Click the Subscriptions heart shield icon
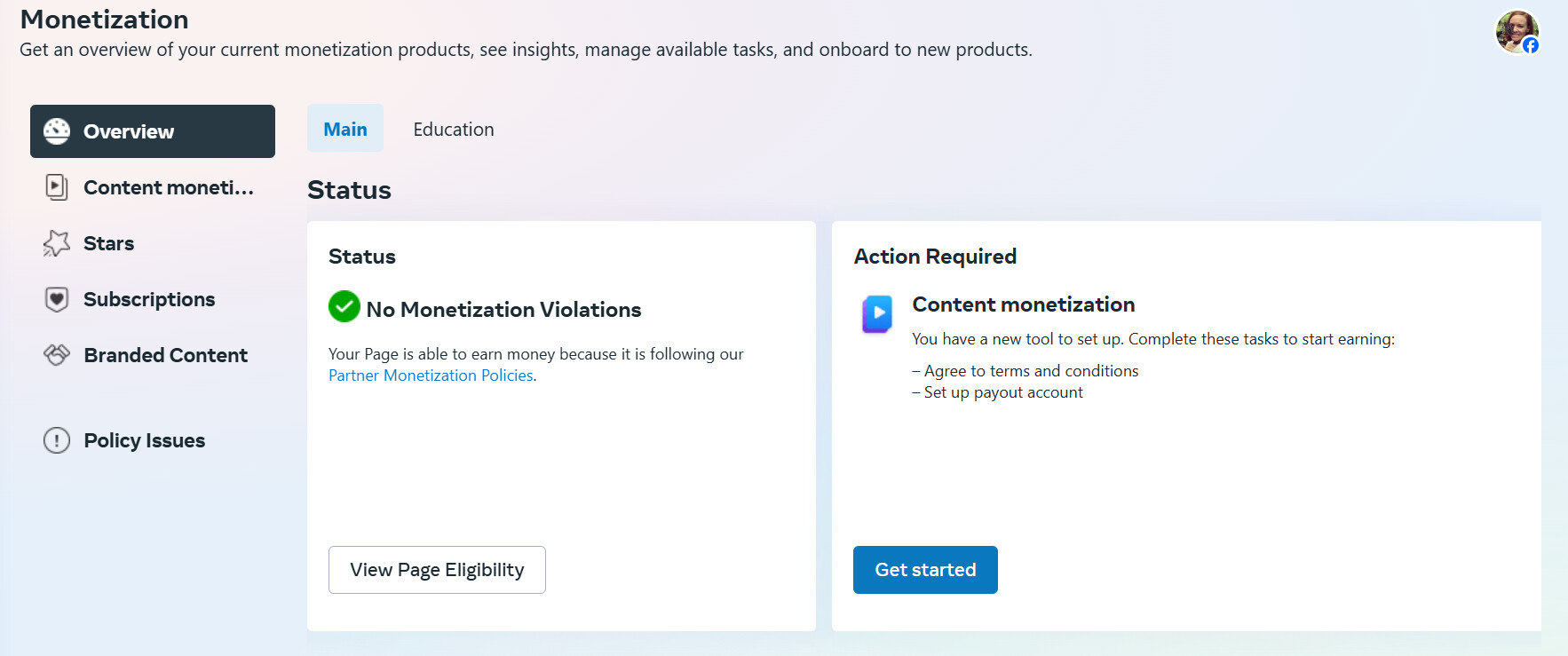This screenshot has height=656, width=1568. [x=57, y=299]
